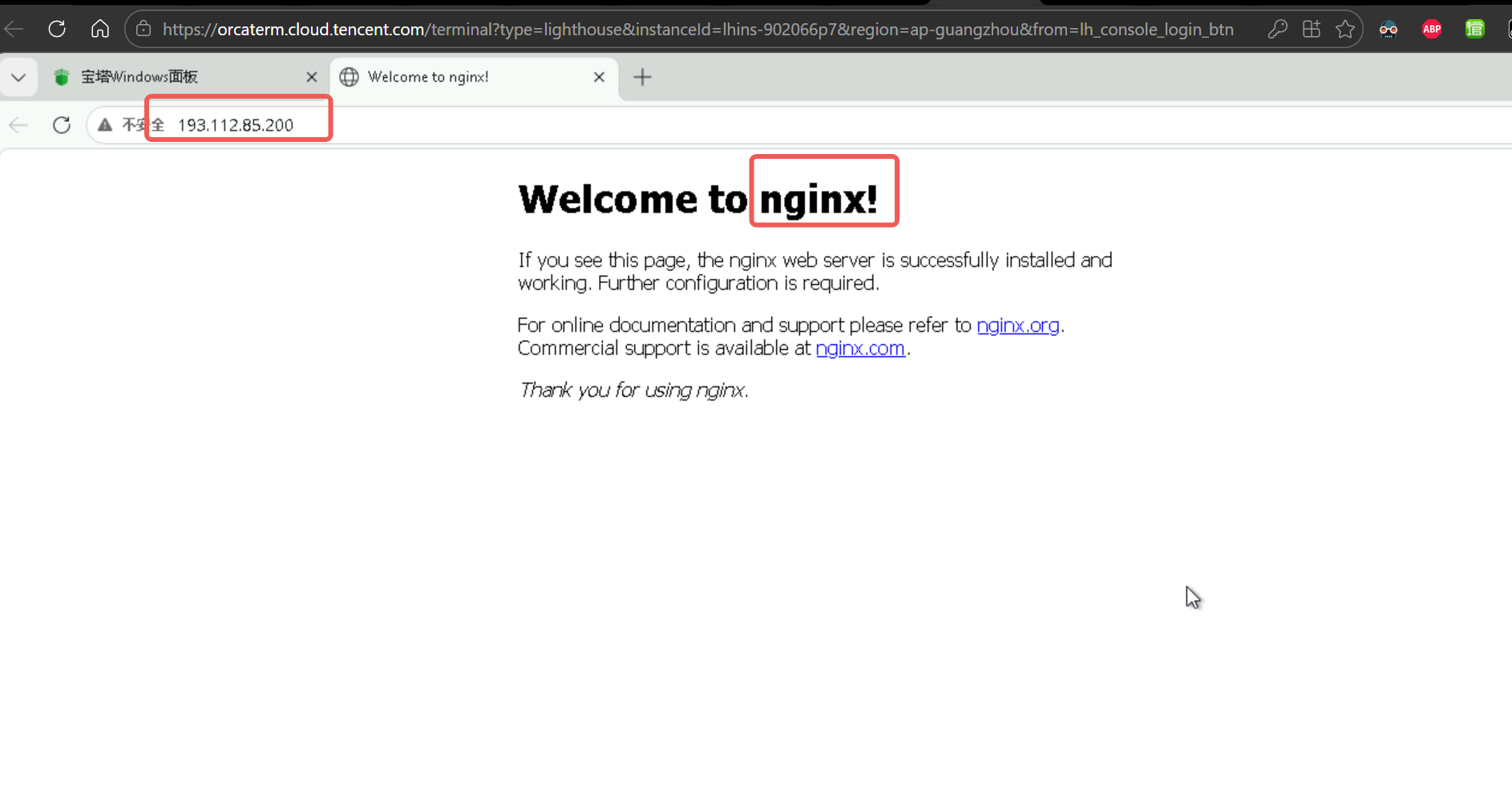Reload the outer browser page
This screenshot has width=1512, height=794.
(57, 29)
